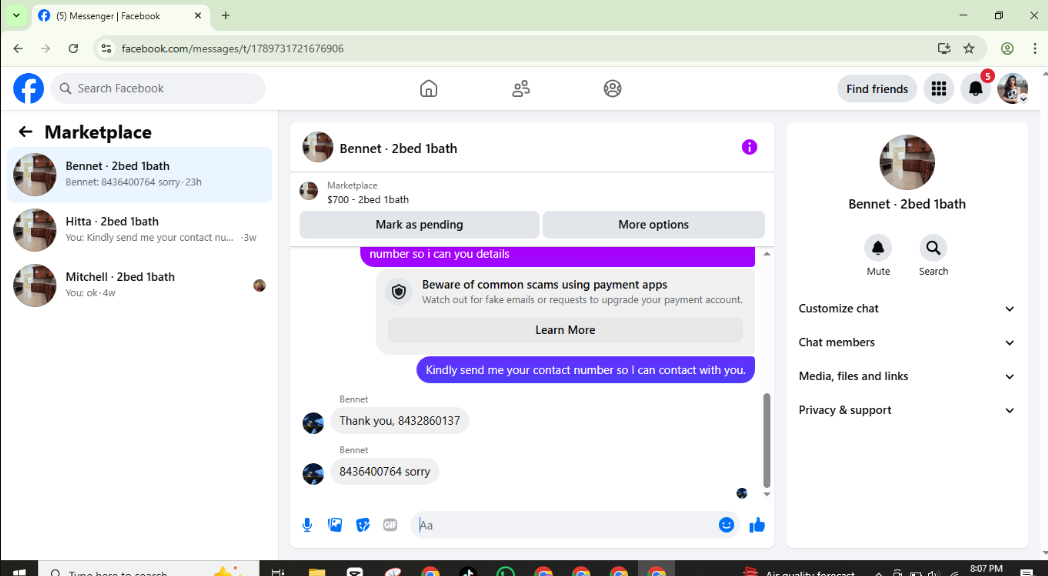Open the emoji picker in message box

(727, 525)
